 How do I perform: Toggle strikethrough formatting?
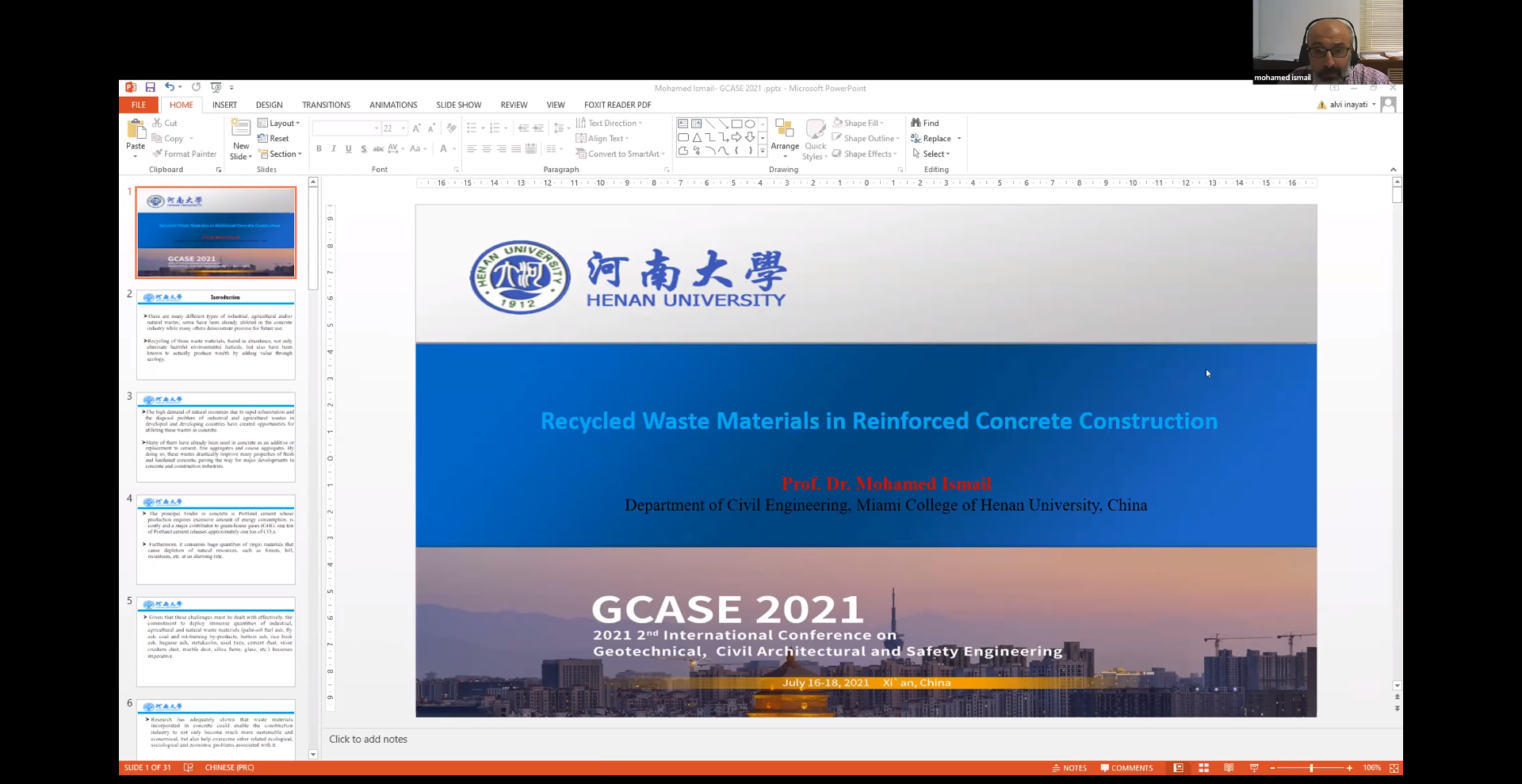(379, 148)
